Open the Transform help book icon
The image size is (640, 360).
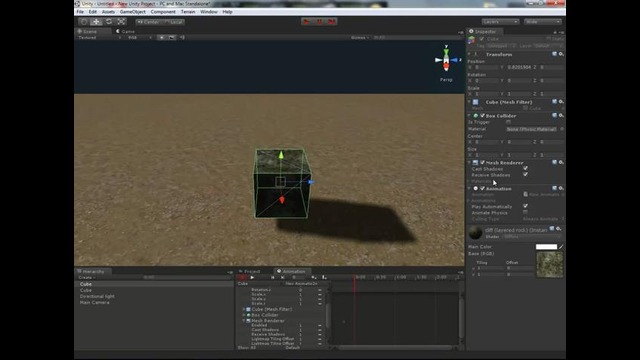pos(554,54)
